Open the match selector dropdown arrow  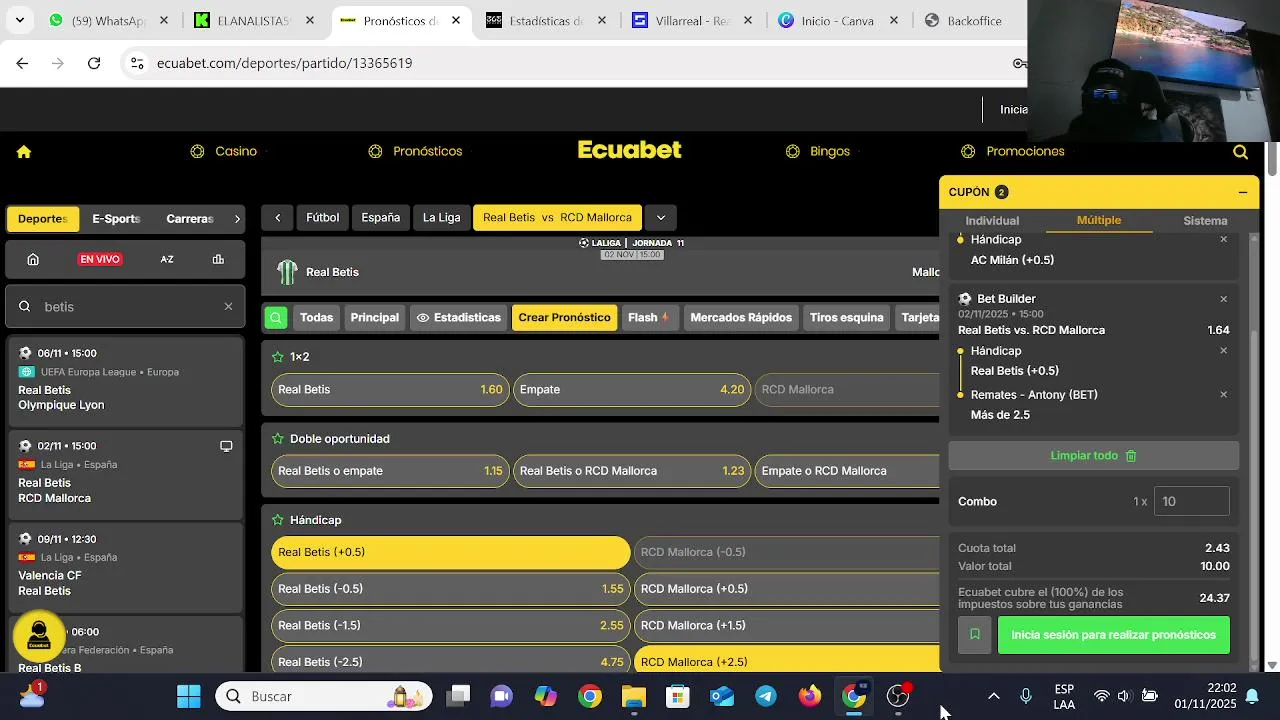coord(660,218)
